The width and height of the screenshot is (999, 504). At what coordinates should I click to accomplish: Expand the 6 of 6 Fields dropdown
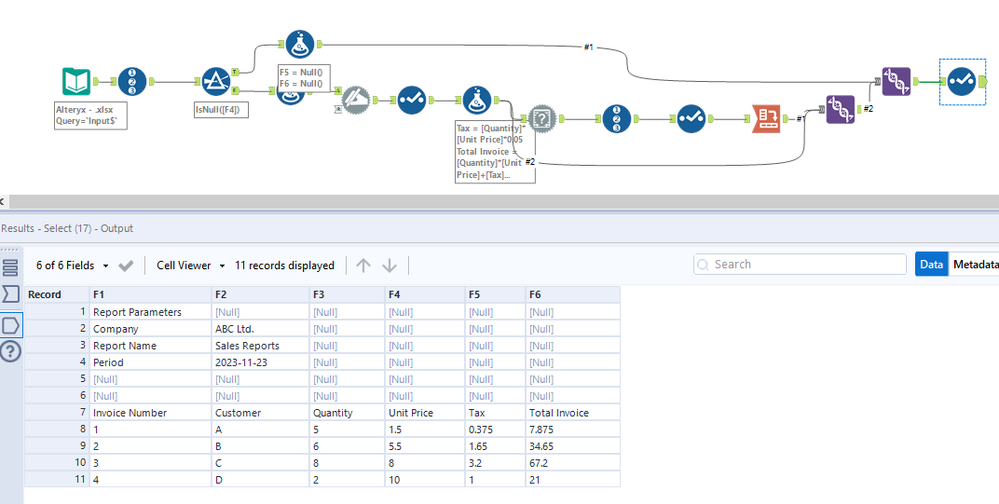click(72, 266)
